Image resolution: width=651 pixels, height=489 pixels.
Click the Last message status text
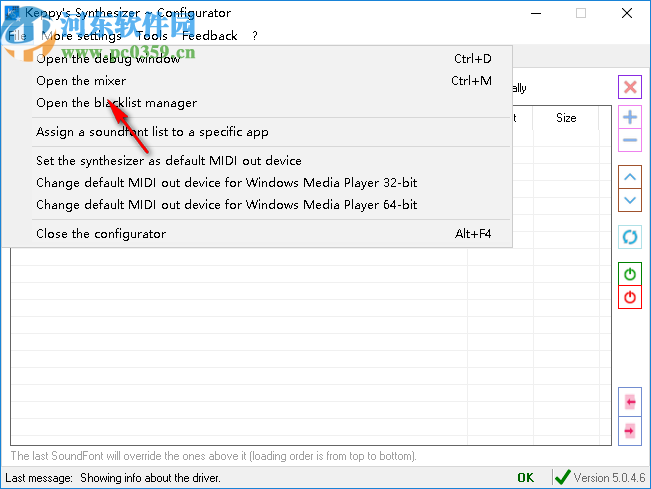pos(113,478)
